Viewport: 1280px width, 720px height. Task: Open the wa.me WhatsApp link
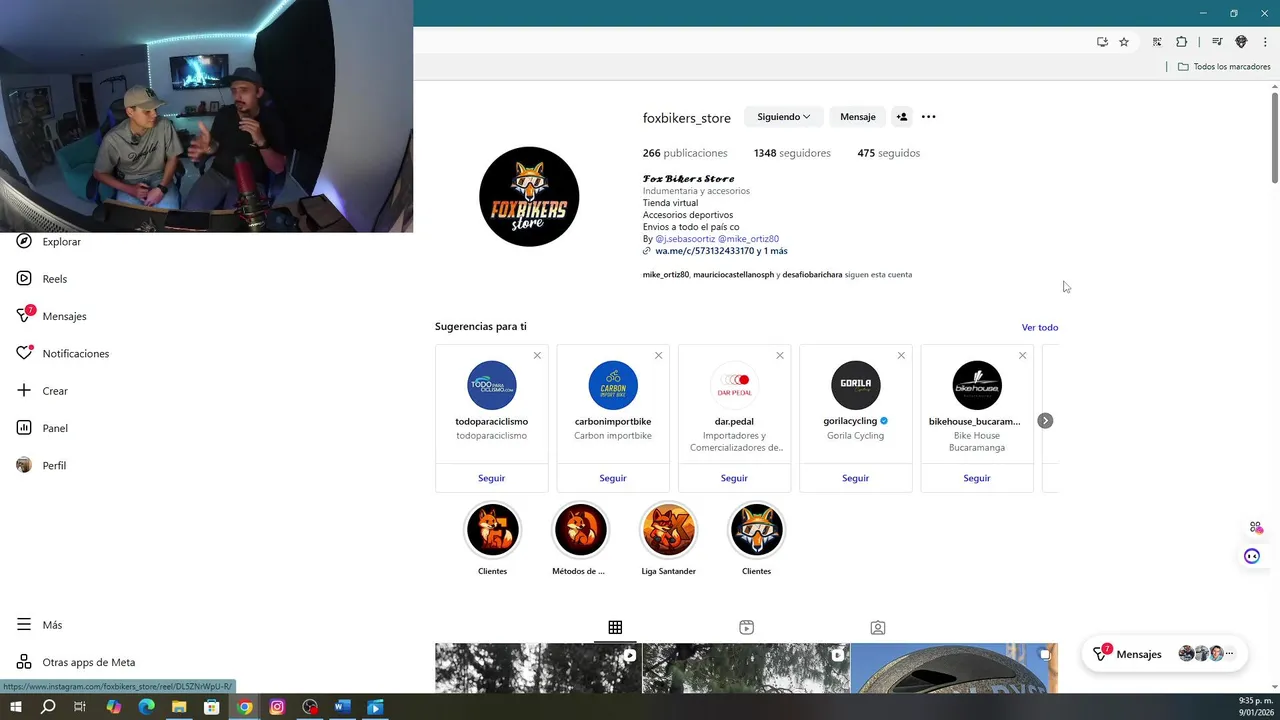(715, 251)
